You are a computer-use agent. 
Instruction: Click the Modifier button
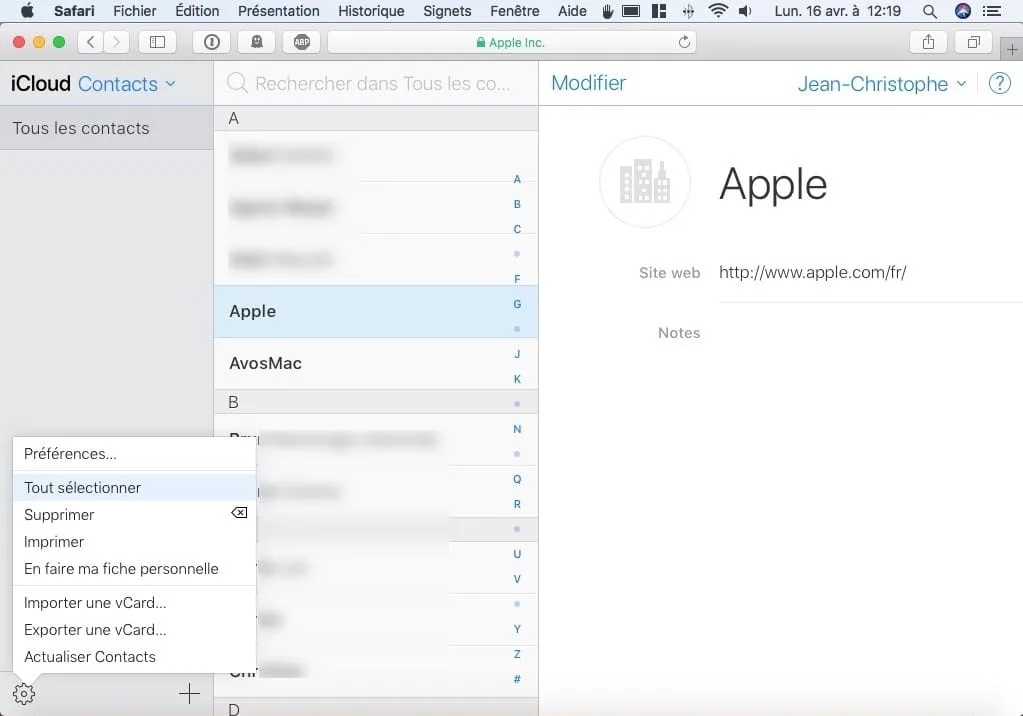(588, 83)
